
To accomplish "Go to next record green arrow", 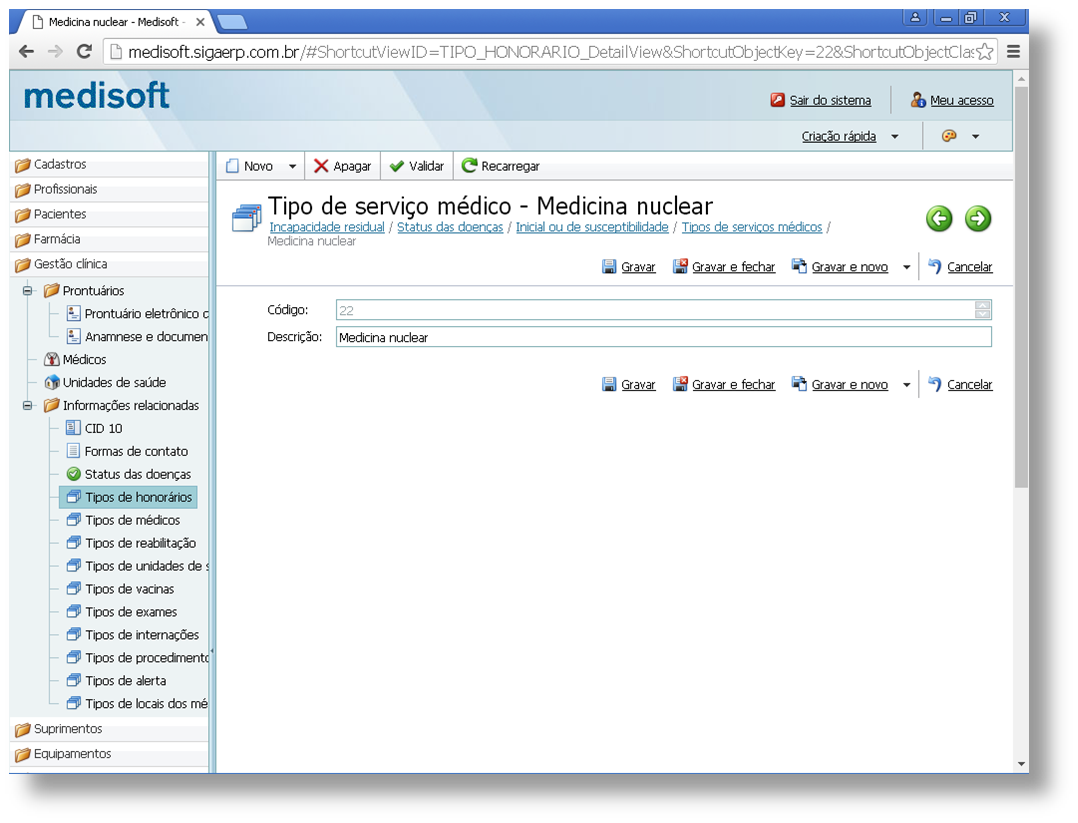I will [x=978, y=219].
